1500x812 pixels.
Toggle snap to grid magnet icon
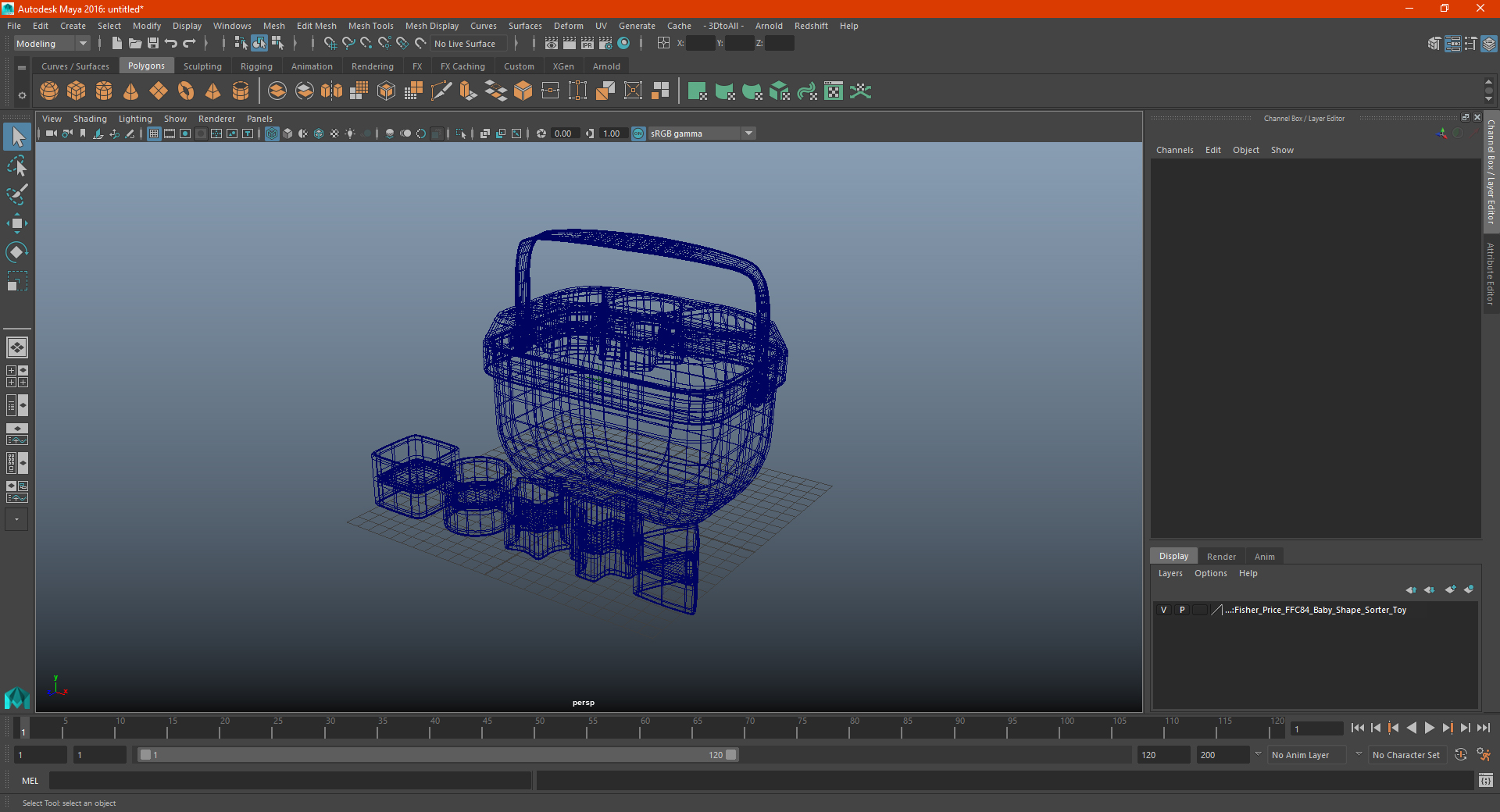pyautogui.click(x=330, y=44)
